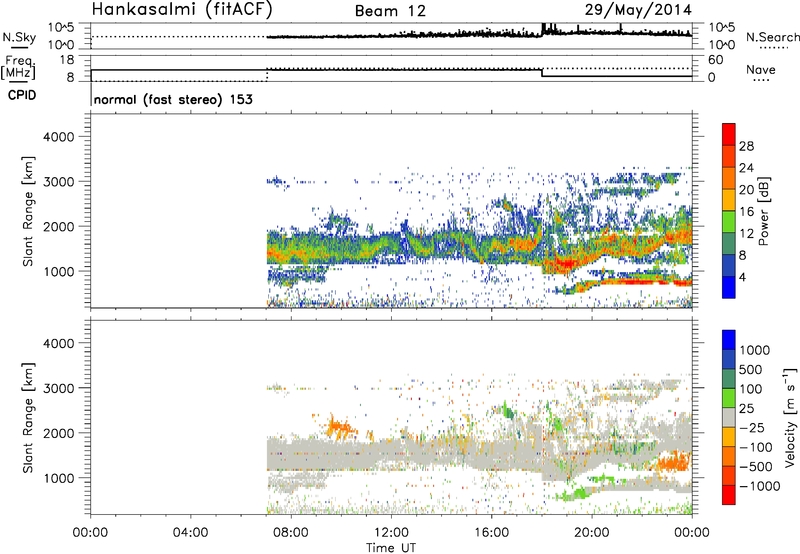Pick the yellow 16–20 dB Power colorbar segment
Viewport: 800px width, 554px height.
[729, 200]
